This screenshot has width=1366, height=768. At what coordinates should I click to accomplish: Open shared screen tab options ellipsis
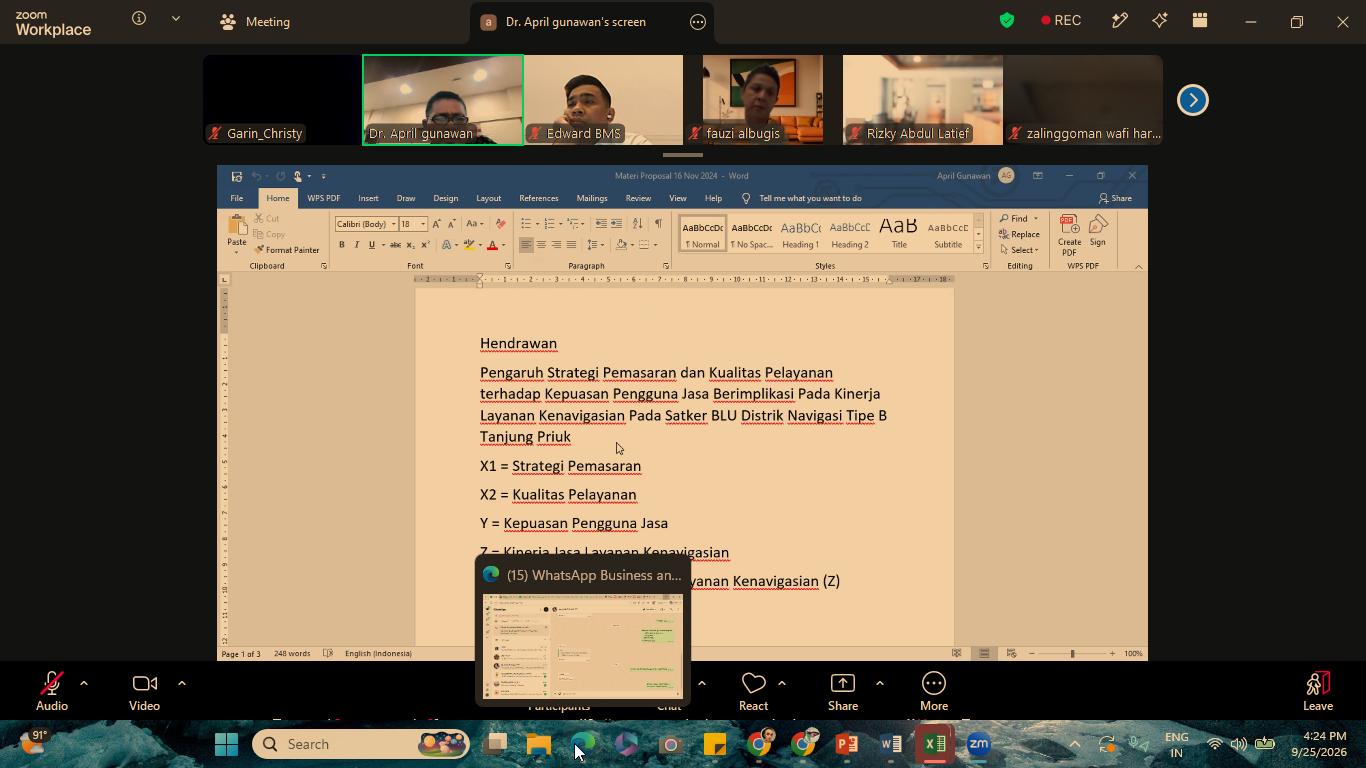pyautogui.click(x=698, y=22)
